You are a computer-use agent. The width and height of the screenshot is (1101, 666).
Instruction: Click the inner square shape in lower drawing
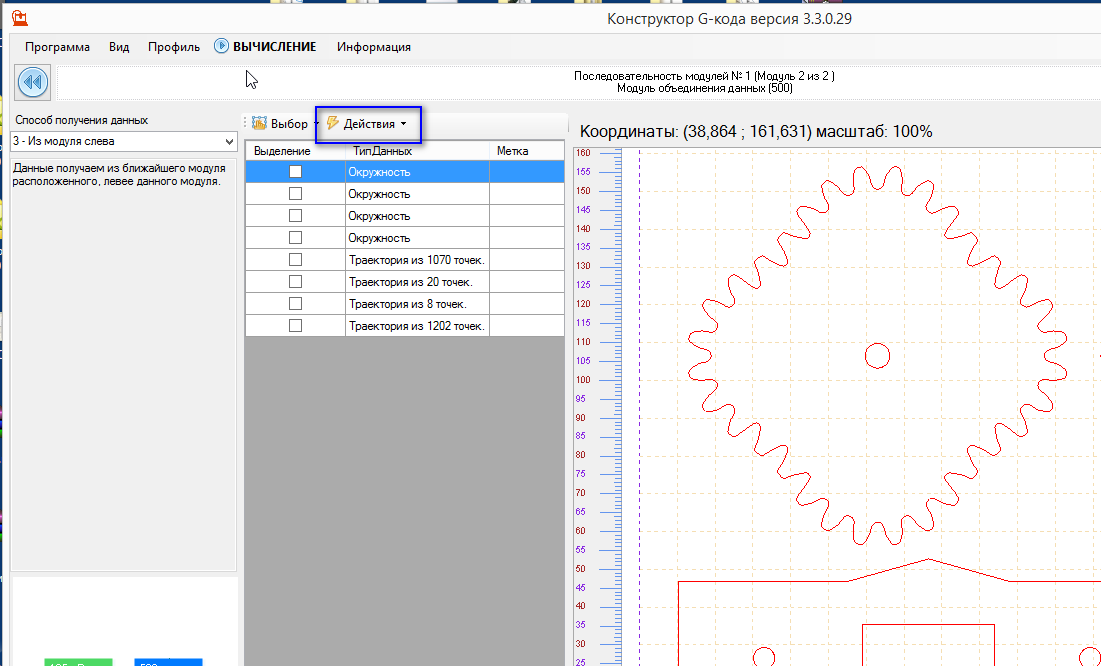click(x=928, y=645)
